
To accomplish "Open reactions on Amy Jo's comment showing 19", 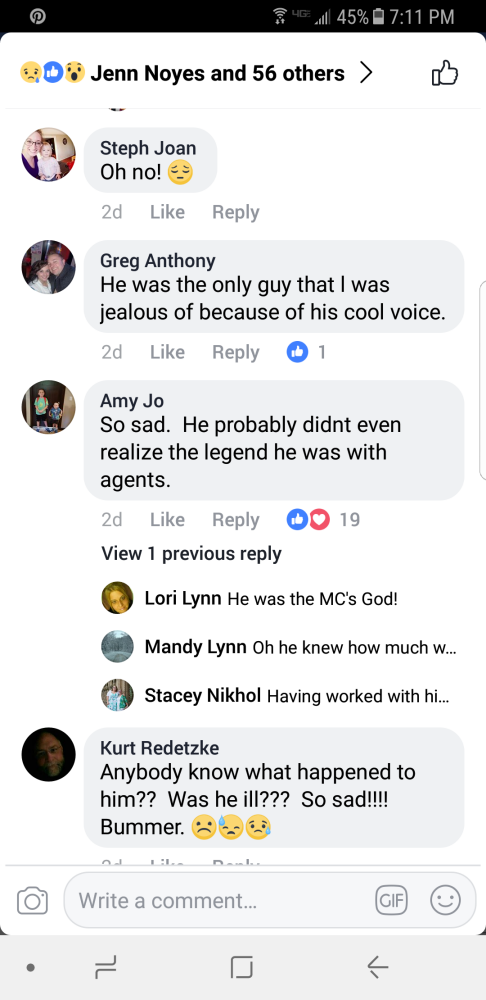I will (x=323, y=520).
